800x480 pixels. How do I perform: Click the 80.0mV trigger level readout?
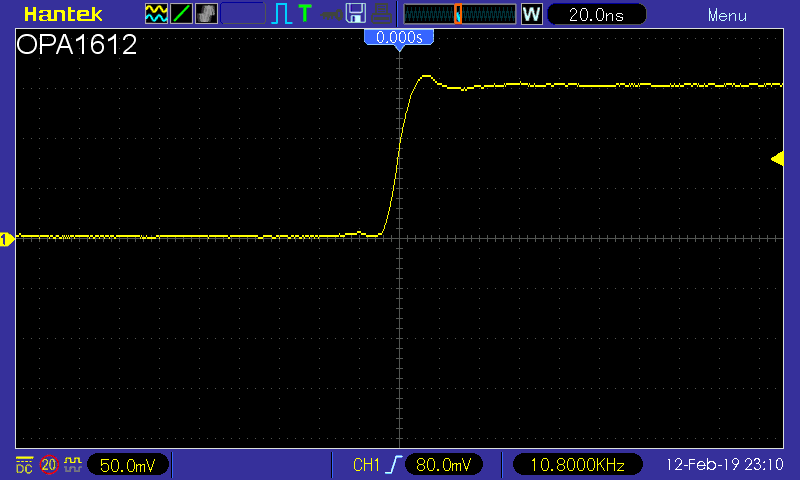(x=443, y=465)
